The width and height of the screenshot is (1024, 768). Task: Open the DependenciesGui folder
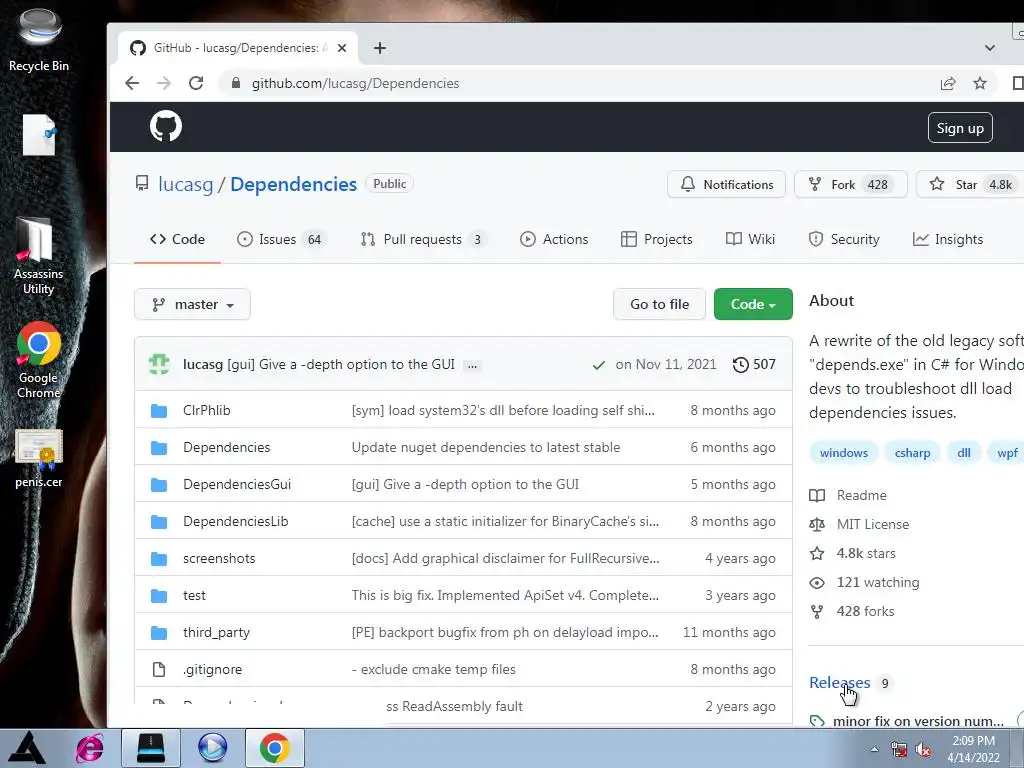pos(237,484)
